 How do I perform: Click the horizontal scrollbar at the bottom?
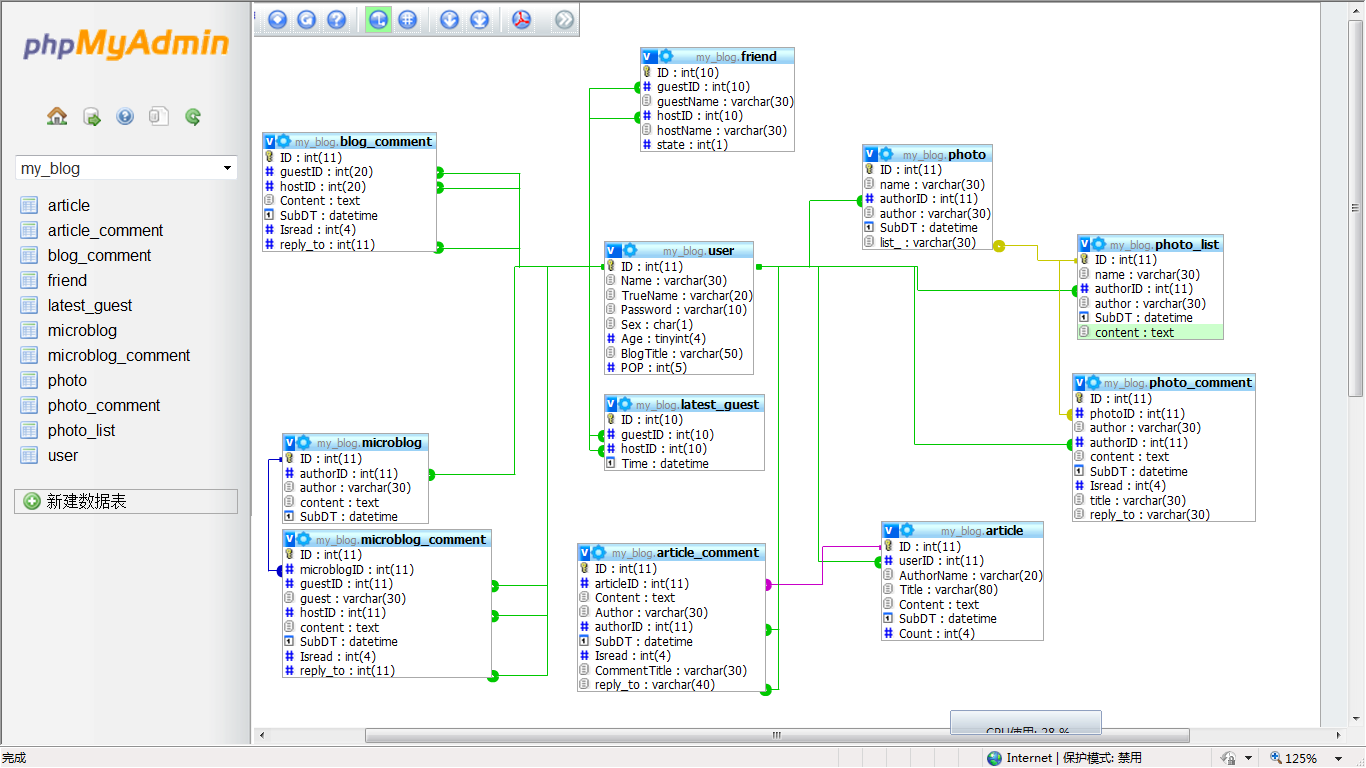click(x=777, y=736)
